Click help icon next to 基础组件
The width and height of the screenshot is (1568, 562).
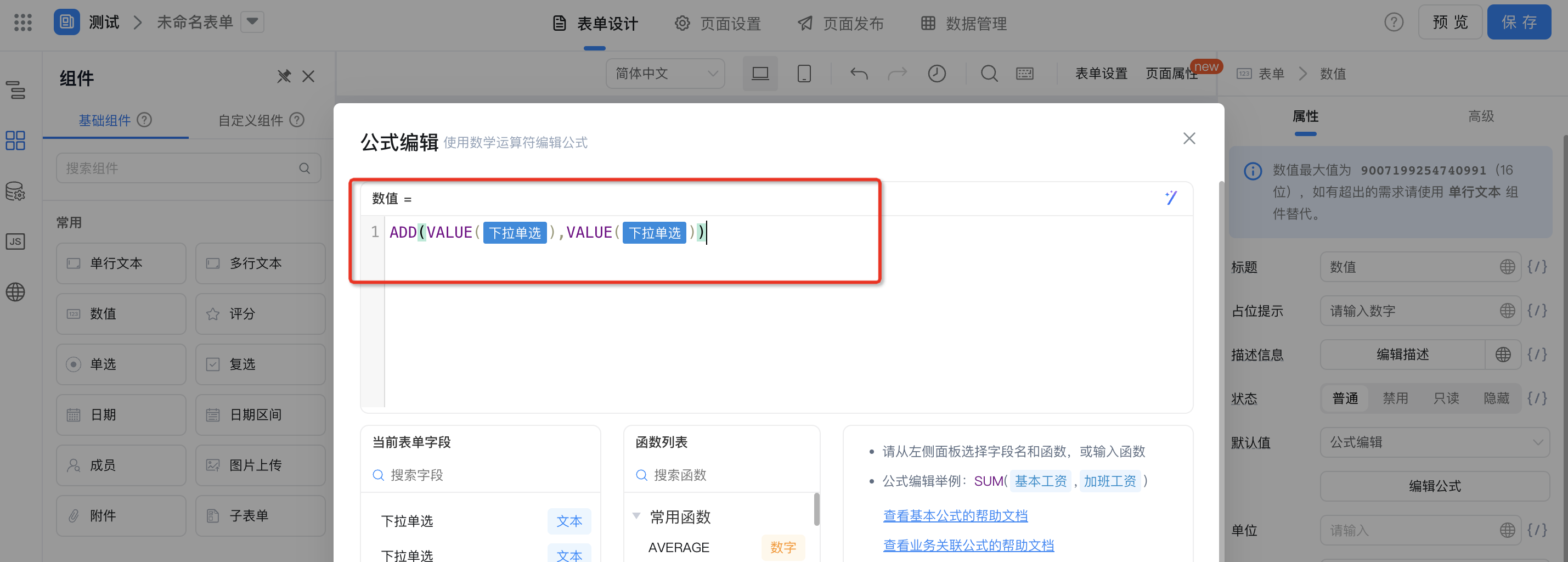144,120
